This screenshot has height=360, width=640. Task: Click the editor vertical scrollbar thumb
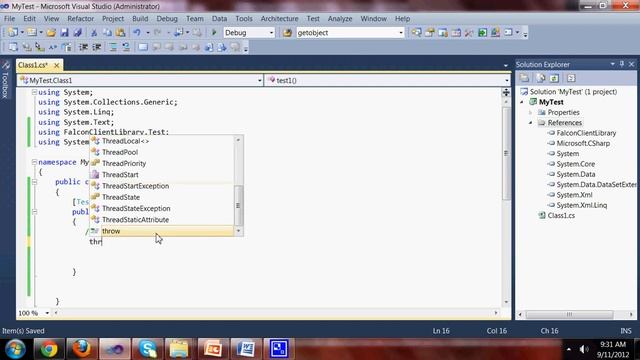[x=506, y=154]
